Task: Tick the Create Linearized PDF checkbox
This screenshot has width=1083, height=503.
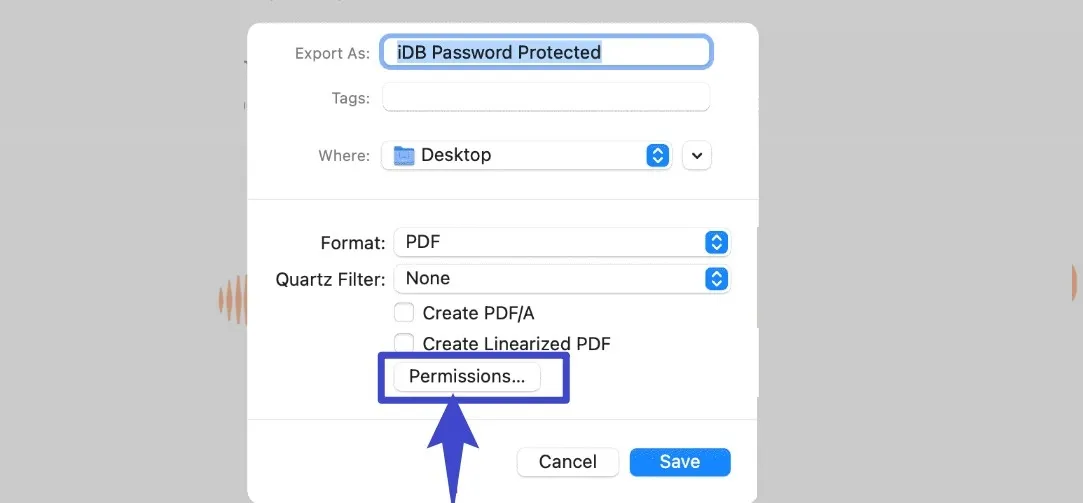Action: coord(404,344)
